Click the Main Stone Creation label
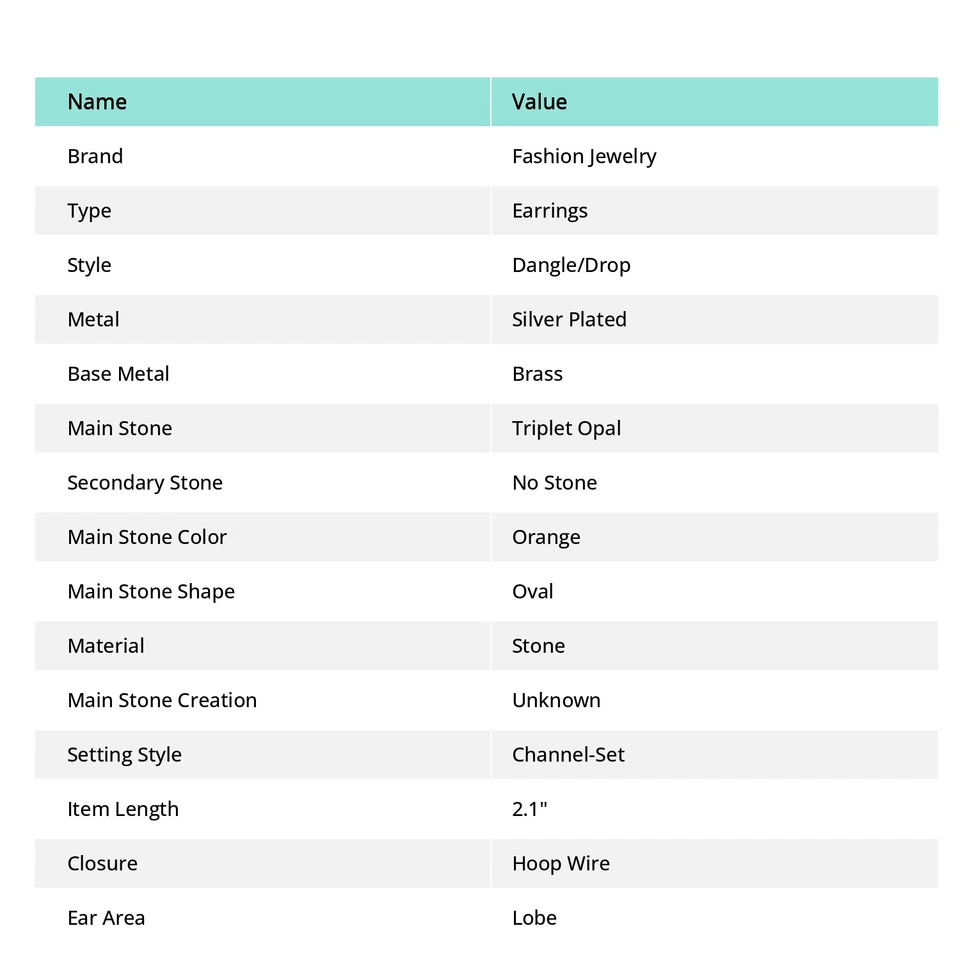The height and width of the screenshot is (960, 960). pos(162,700)
